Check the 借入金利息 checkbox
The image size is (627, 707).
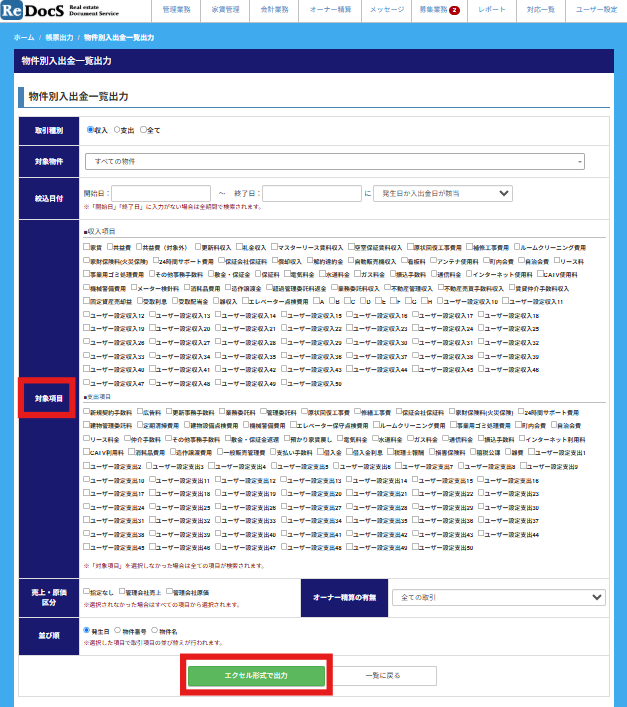coord(349,452)
